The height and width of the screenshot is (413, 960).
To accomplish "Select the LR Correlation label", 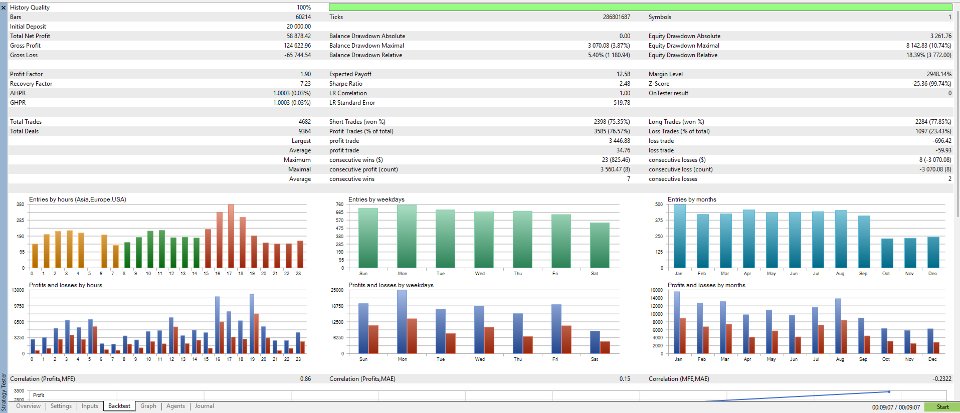I will (x=348, y=93).
